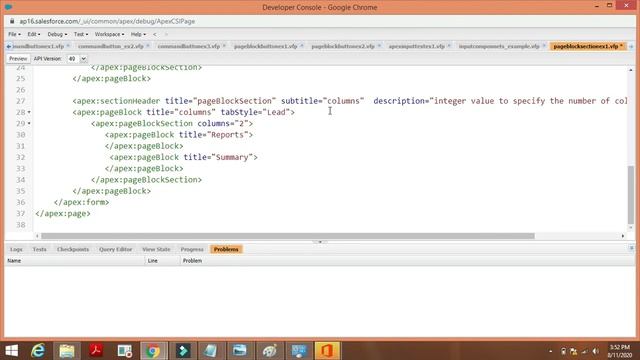The width and height of the screenshot is (640, 360).
Task: Click the panel splitter handle above bottom tabs
Action: (320, 242)
